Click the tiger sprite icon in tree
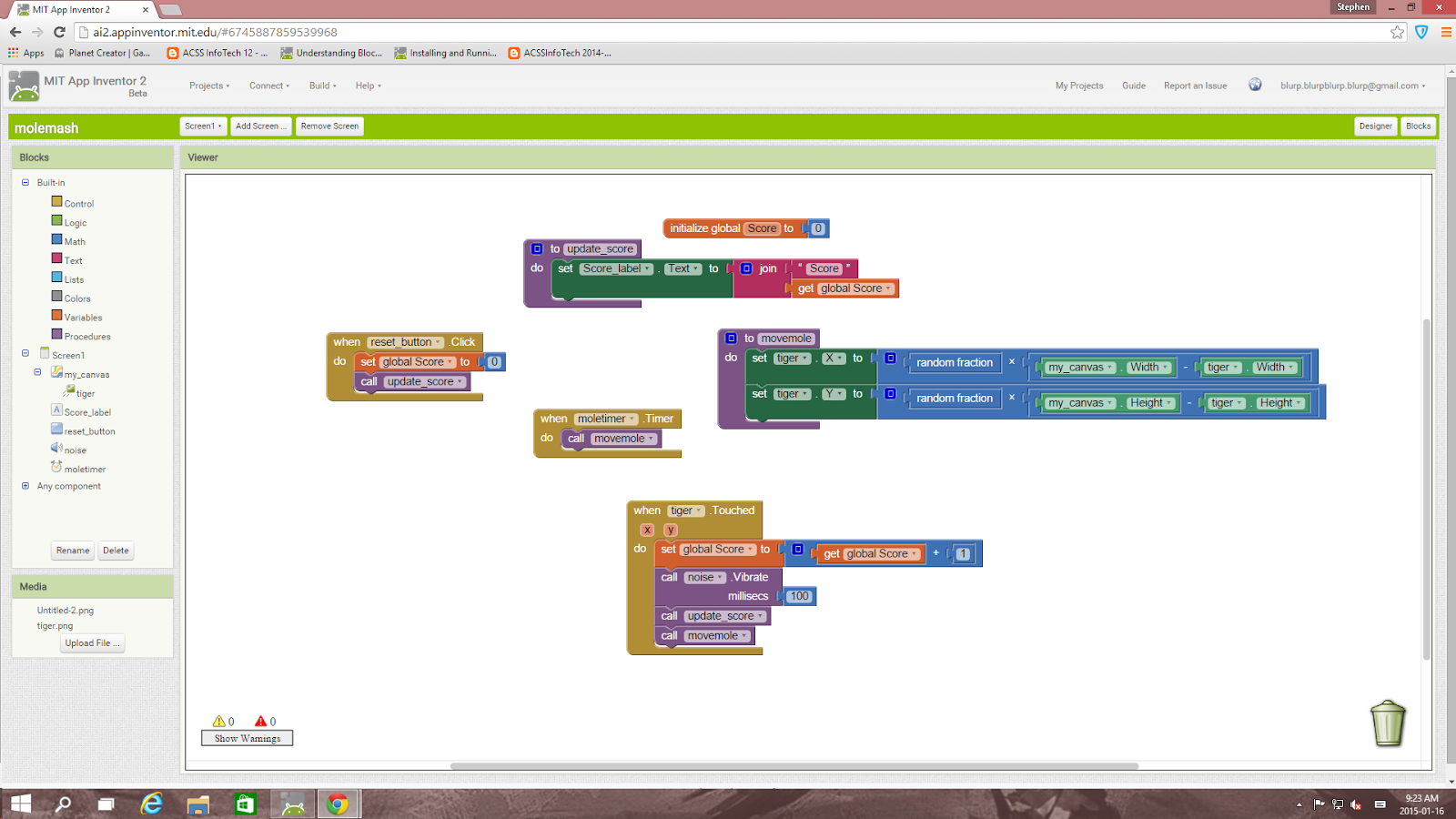The height and width of the screenshot is (819, 1456). 69,391
